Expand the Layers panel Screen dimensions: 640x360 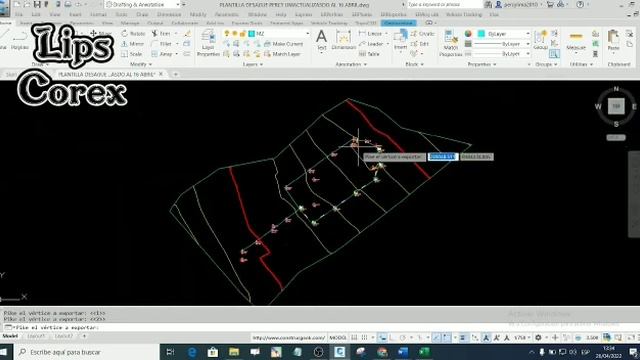[253, 64]
